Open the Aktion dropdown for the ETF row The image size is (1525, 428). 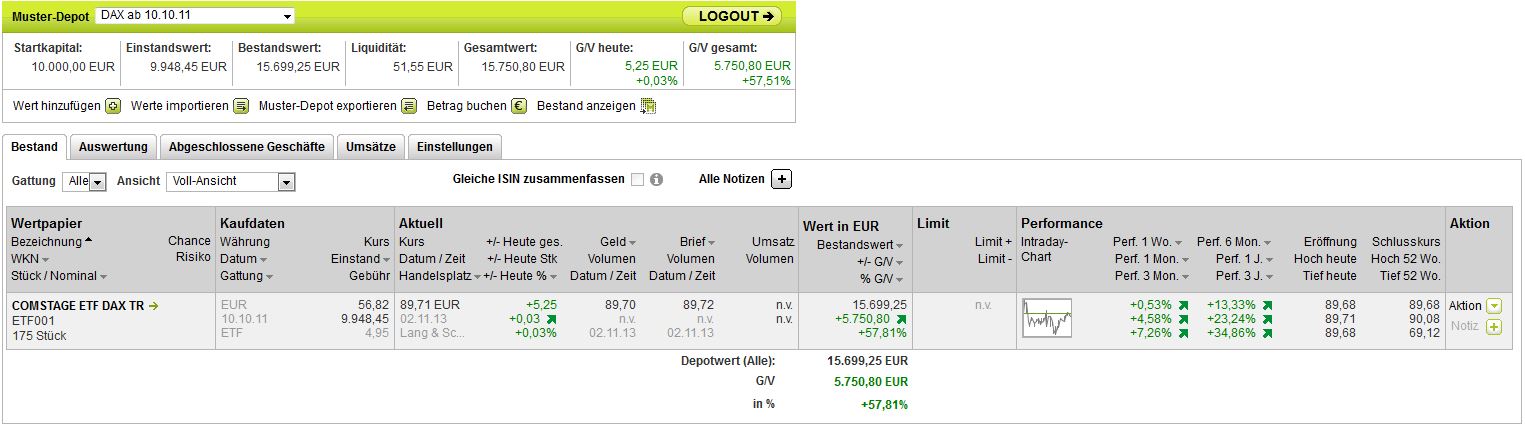click(x=1494, y=306)
